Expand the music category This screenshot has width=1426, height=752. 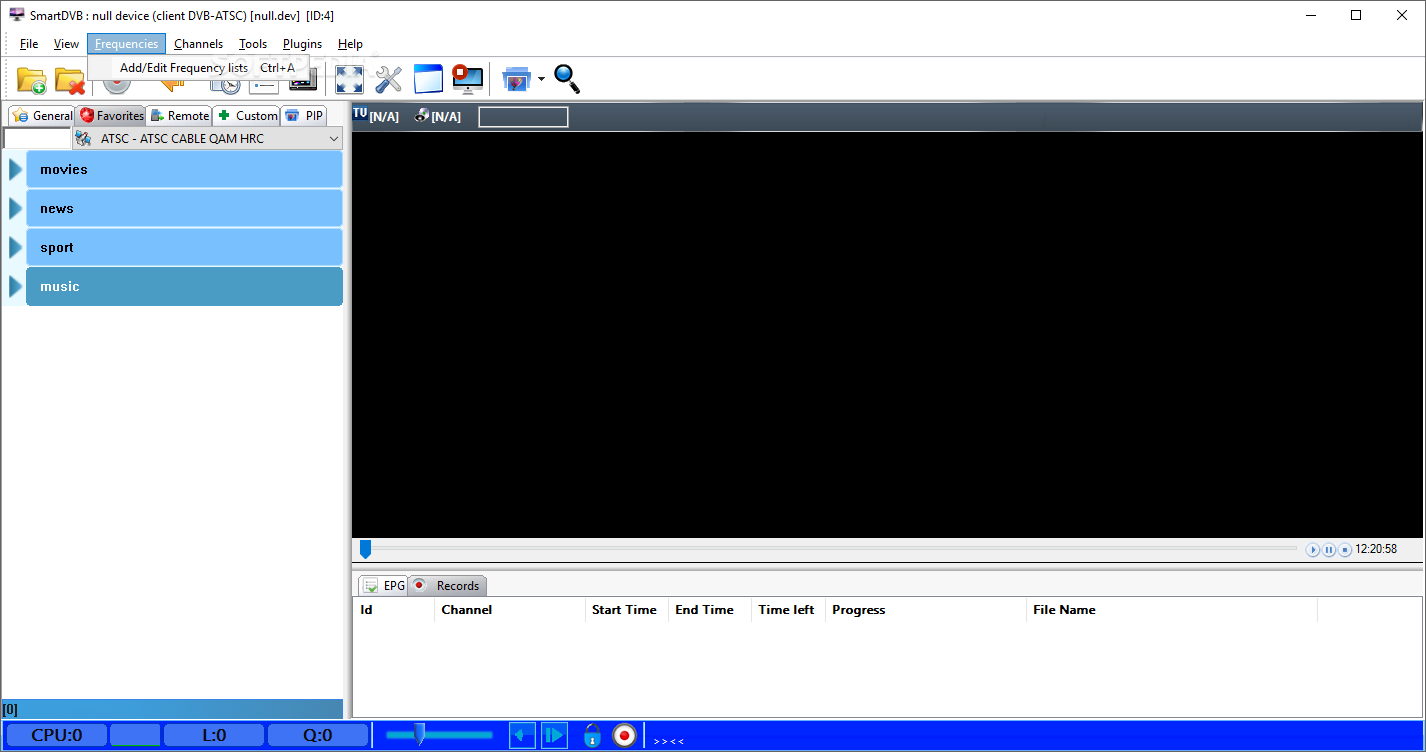coord(15,286)
